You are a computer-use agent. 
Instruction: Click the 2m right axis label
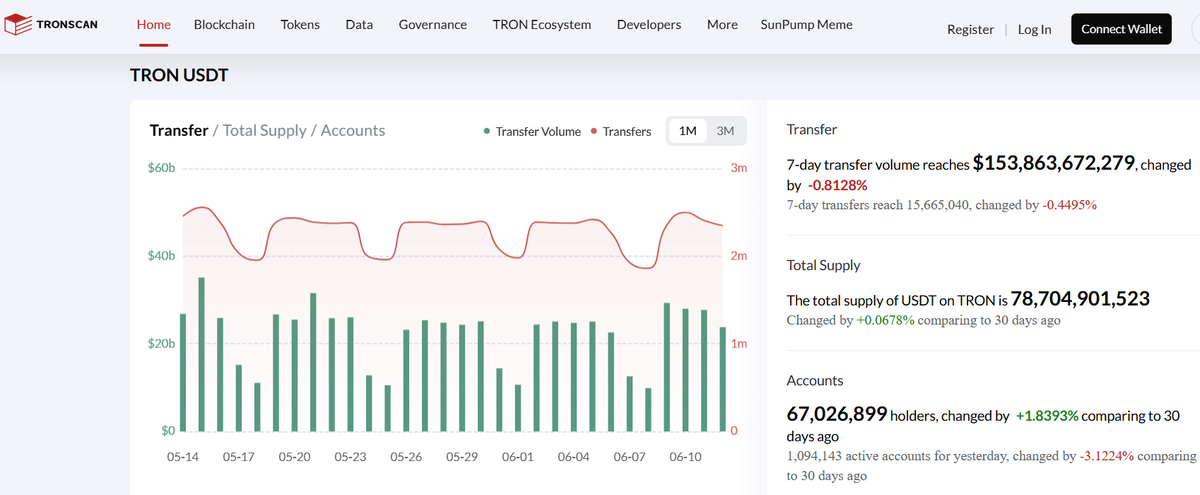tap(740, 256)
